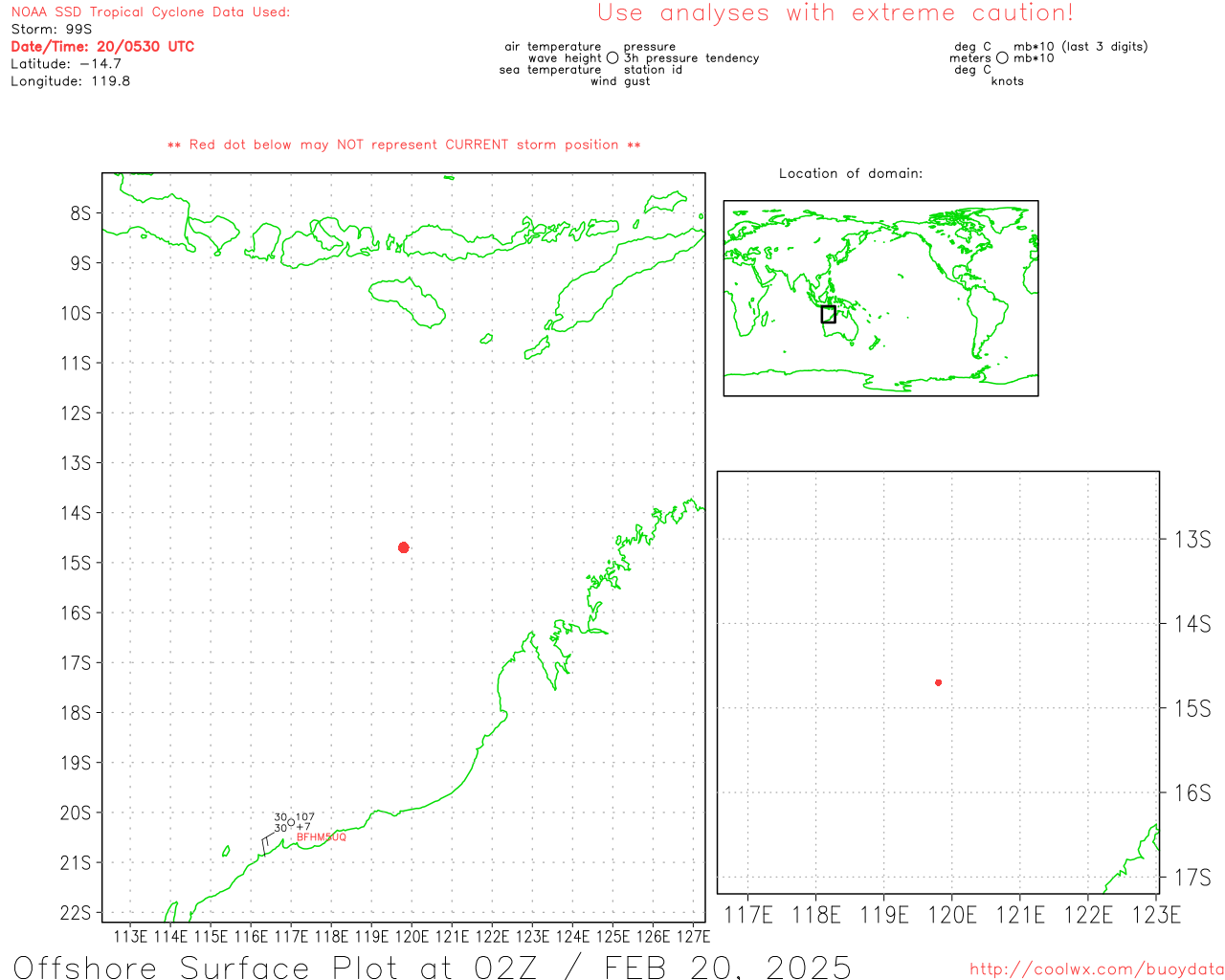1225x980 pixels.
Task: Click the 'Longitude: 119.8' line
Action: [x=71, y=81]
